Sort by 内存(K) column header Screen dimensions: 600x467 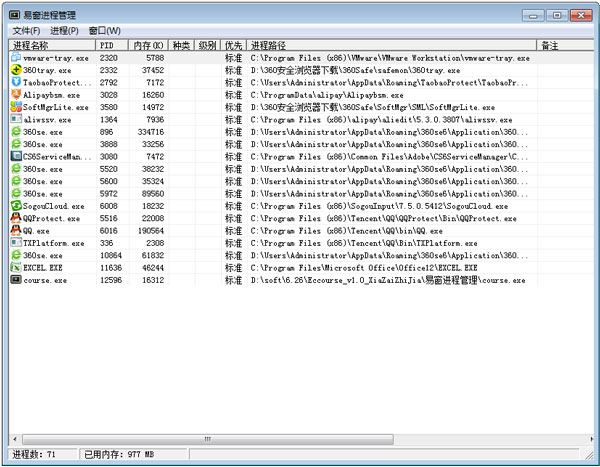click(x=148, y=46)
